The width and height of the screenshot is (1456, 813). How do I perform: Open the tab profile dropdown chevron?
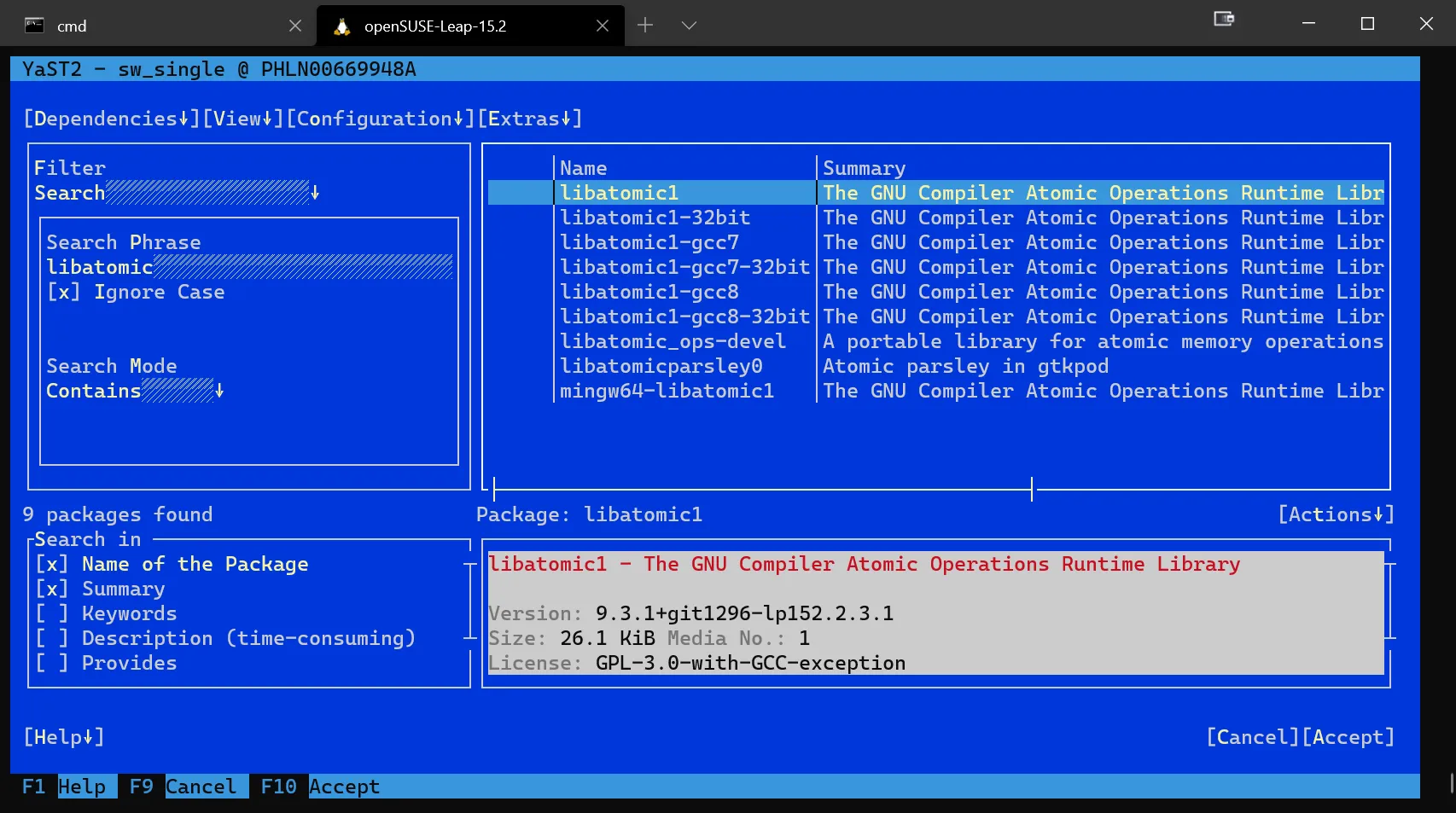pos(689,26)
